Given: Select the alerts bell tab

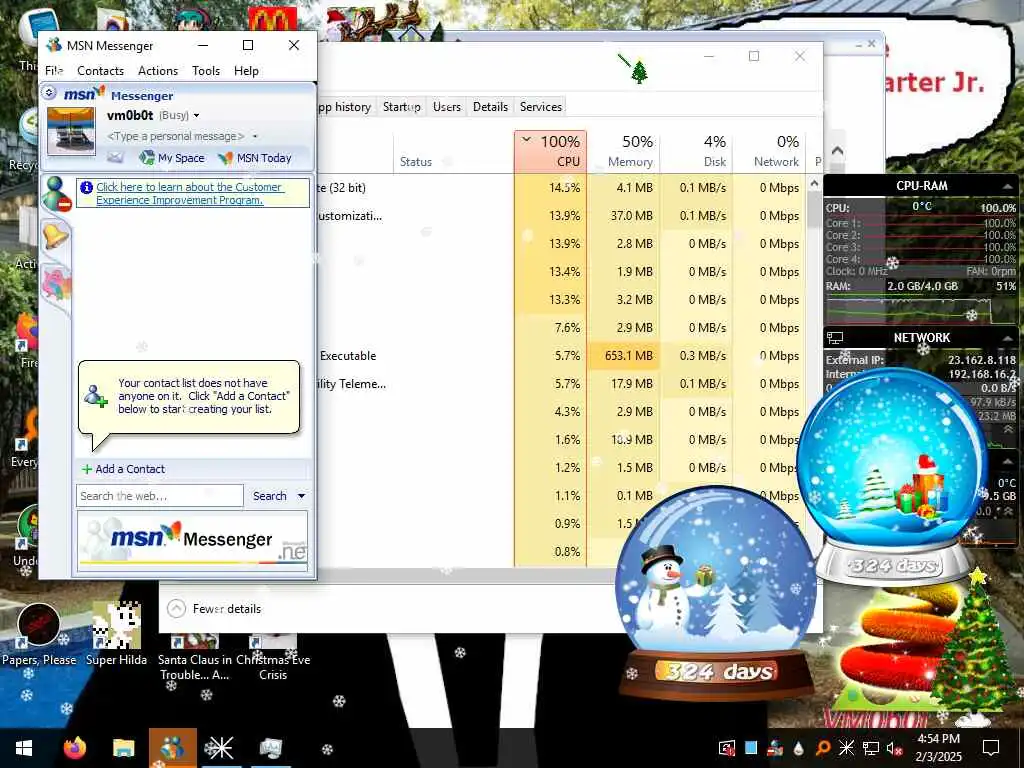Looking at the screenshot, I should point(56,235).
